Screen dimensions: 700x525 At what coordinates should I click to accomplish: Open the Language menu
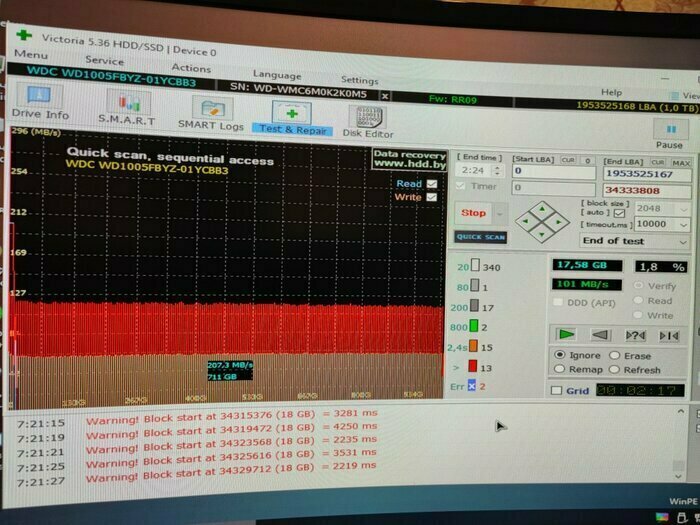[x=277, y=75]
